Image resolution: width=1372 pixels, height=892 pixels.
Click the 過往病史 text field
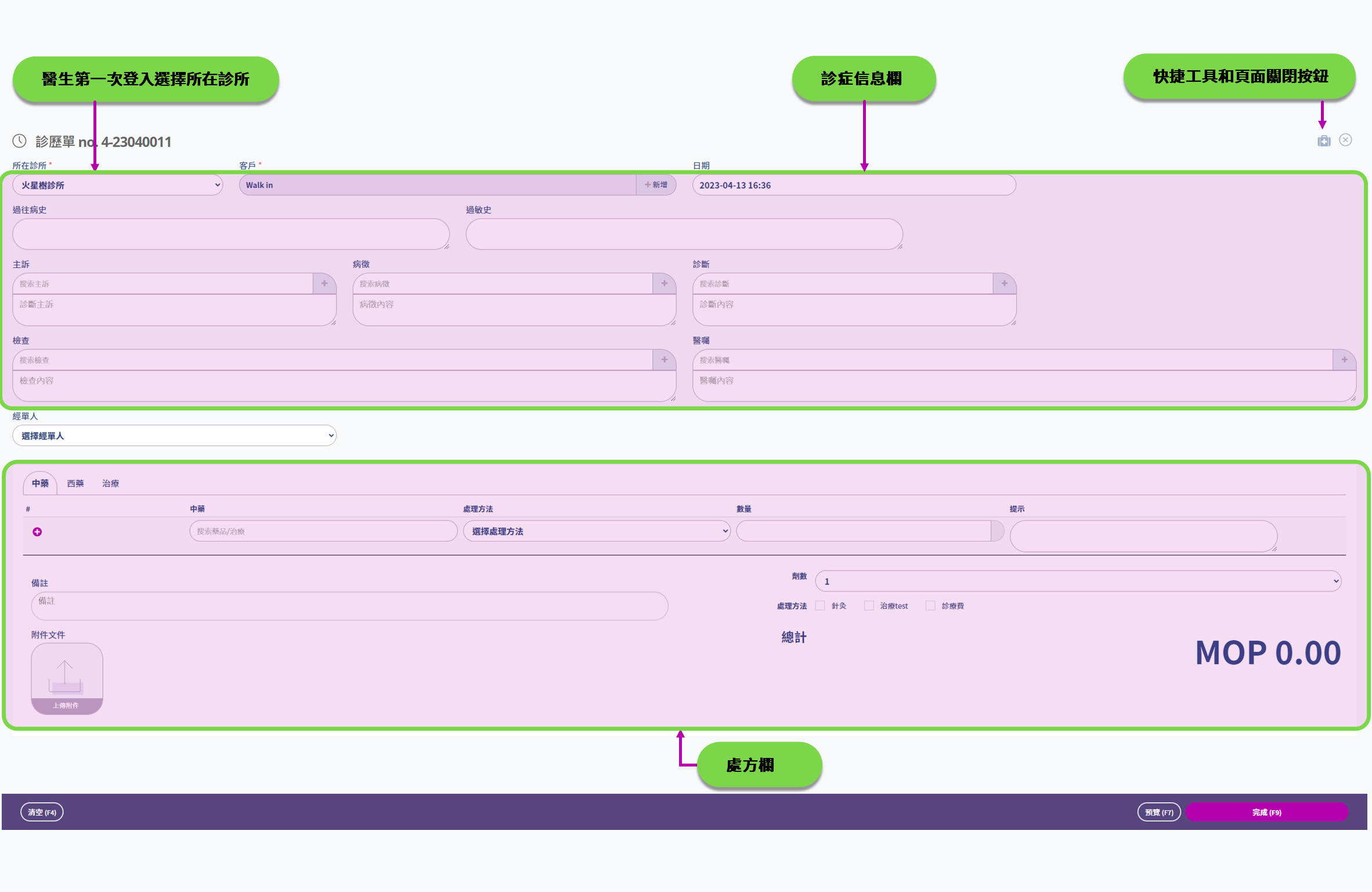230,234
